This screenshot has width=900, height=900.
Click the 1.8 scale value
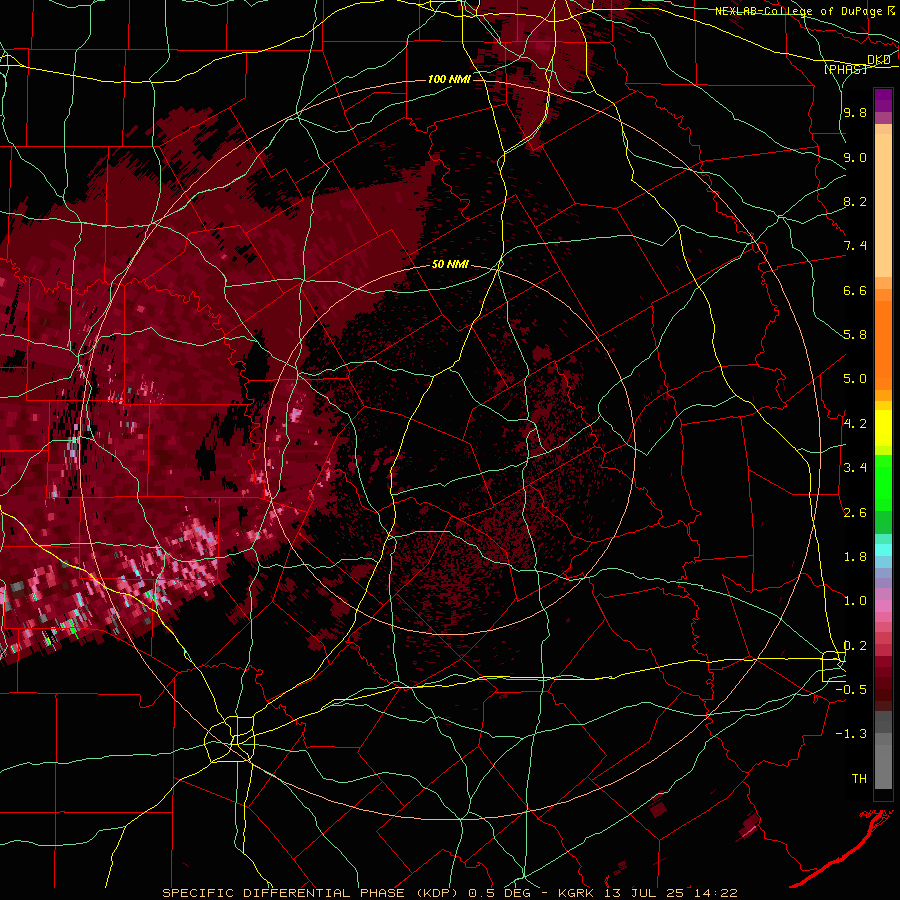(x=855, y=557)
